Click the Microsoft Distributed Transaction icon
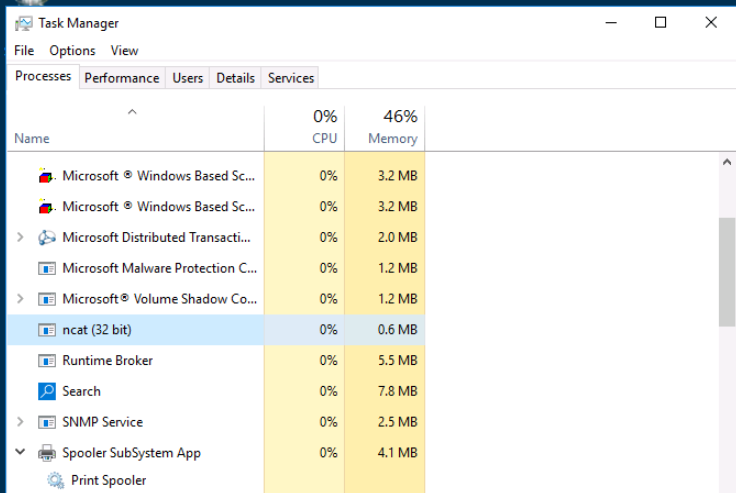The width and height of the screenshot is (736, 493). [46, 238]
